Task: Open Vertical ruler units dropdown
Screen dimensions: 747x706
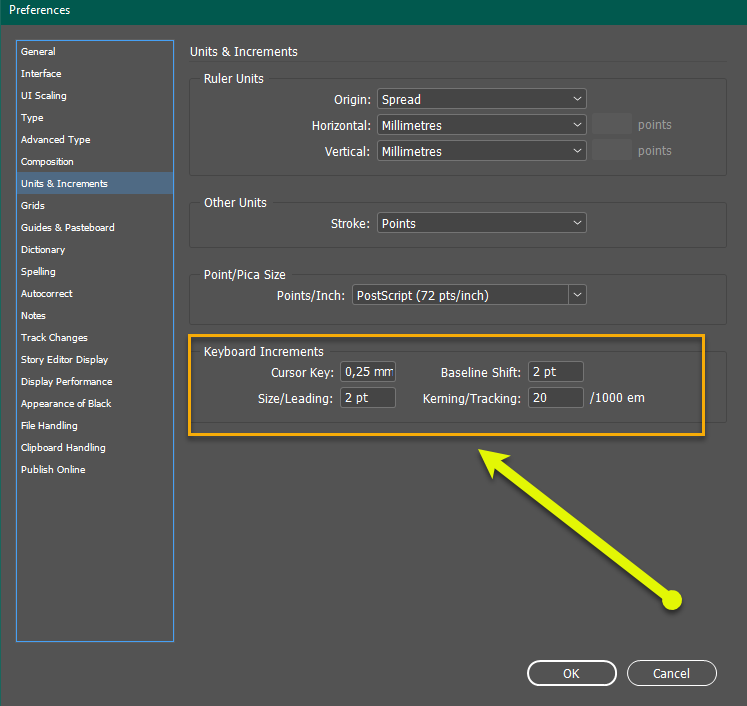Action: pyautogui.click(x=482, y=151)
